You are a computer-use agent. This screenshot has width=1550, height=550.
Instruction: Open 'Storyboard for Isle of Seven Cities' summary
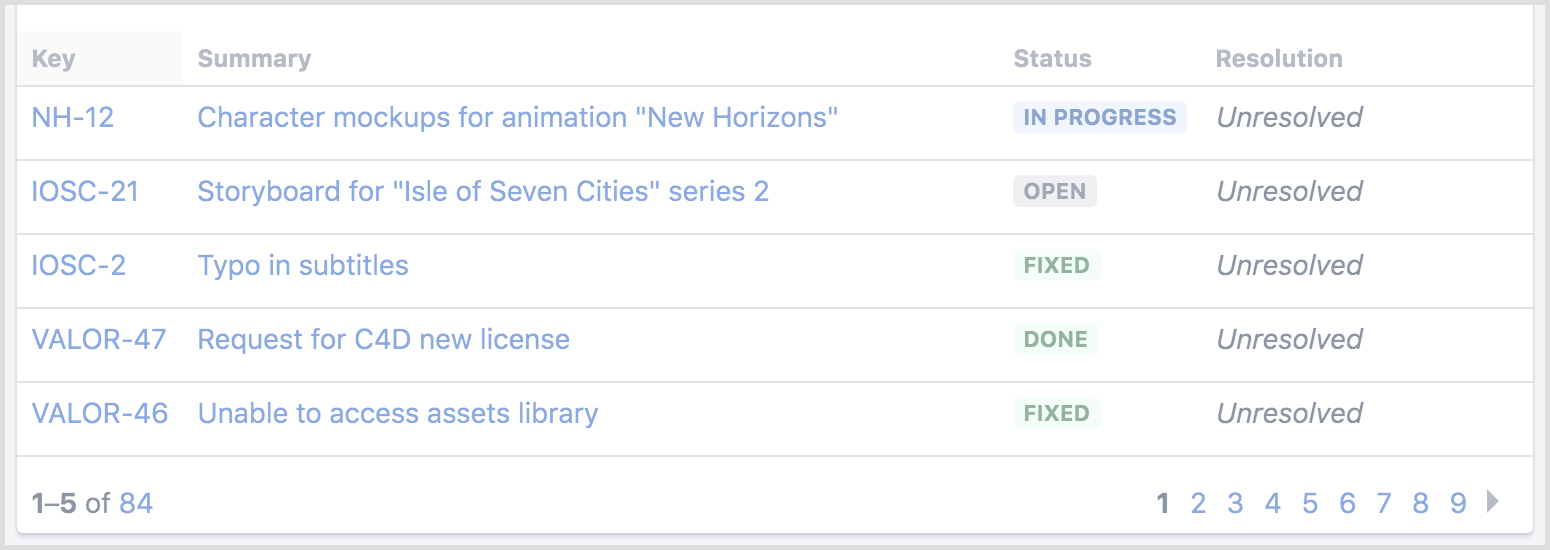pos(483,192)
